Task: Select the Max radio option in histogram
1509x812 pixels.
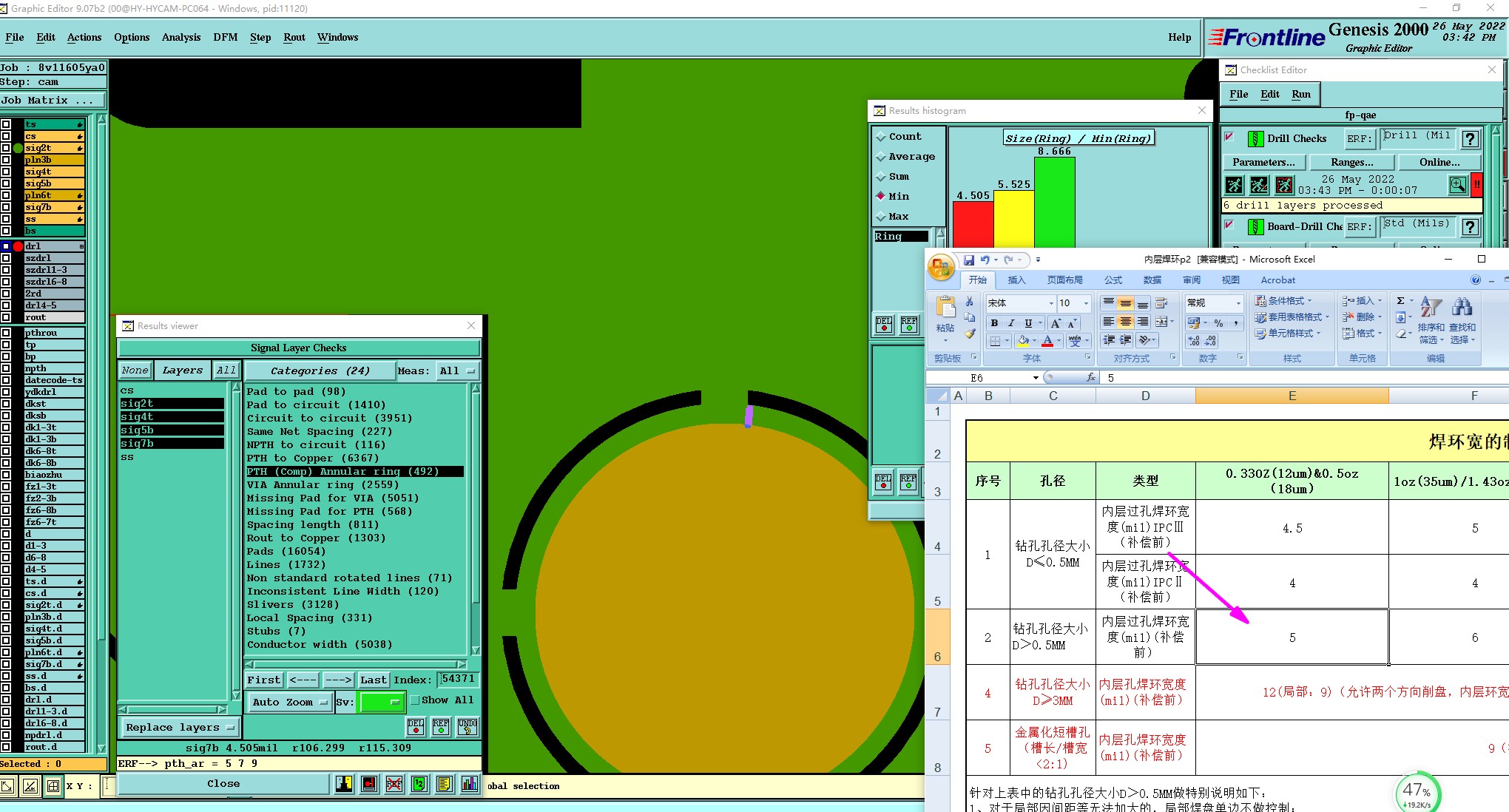Action: tap(881, 217)
